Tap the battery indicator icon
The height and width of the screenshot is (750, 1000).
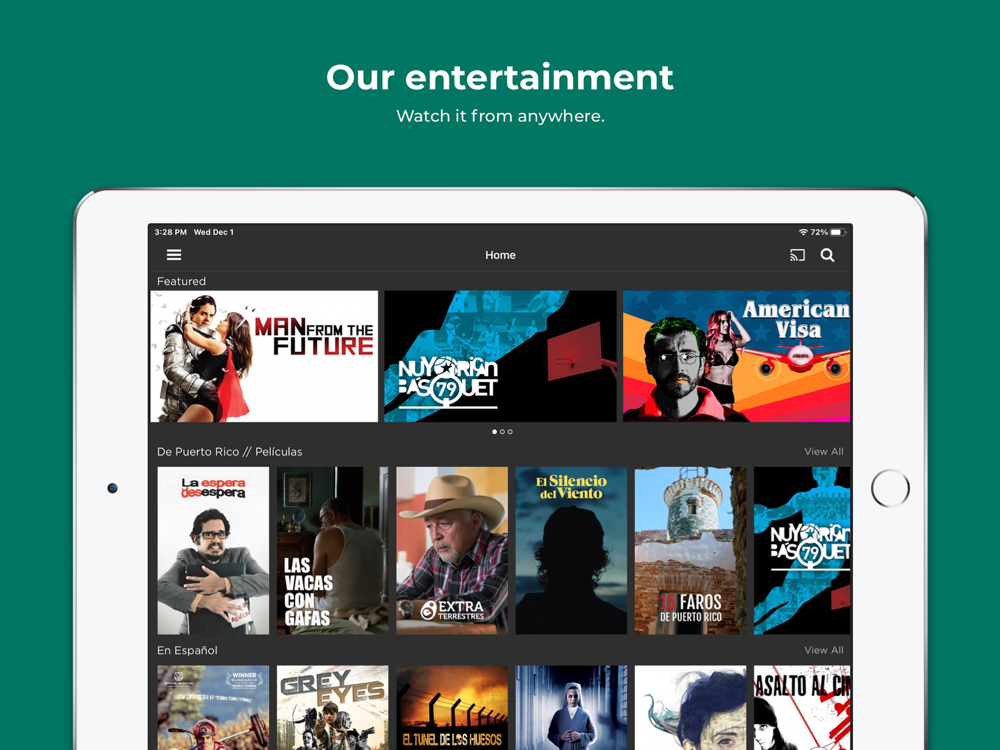(838, 232)
